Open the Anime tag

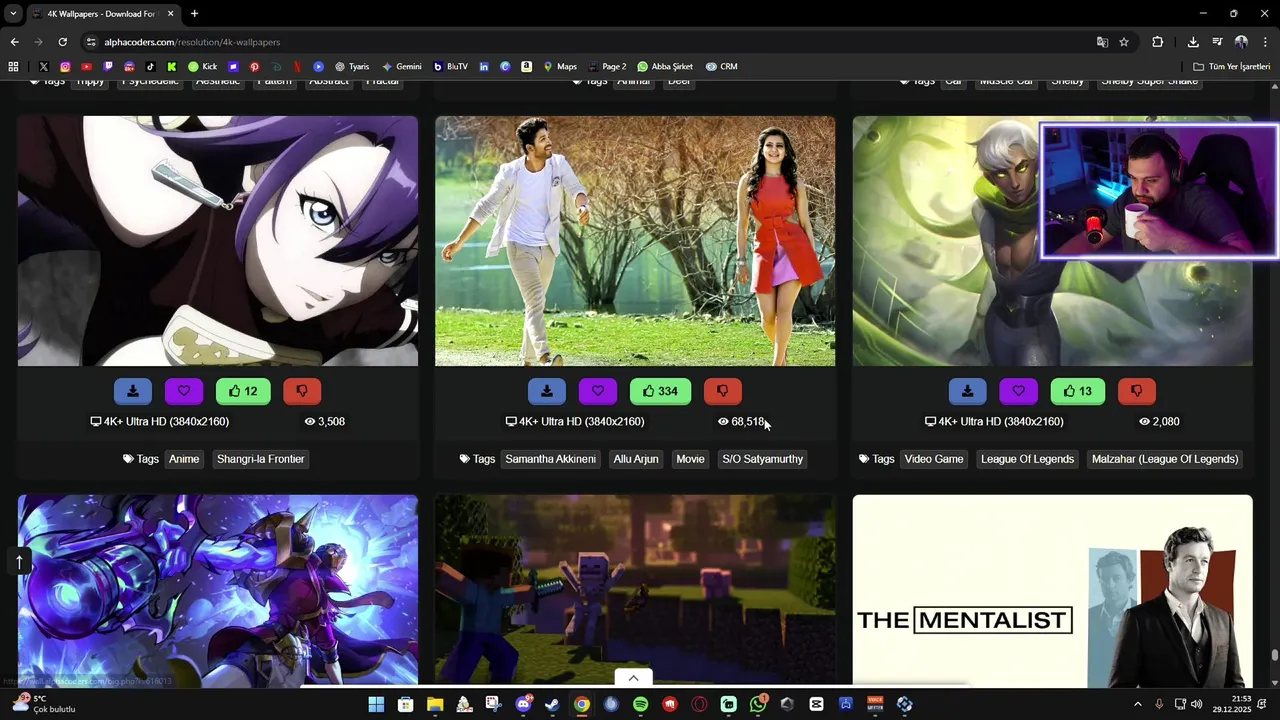pos(184,459)
